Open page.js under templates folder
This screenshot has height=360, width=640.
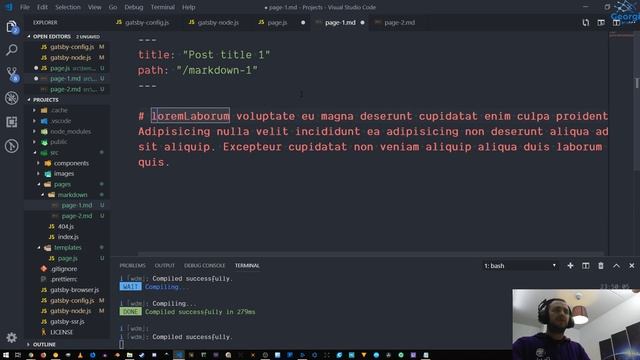pyautogui.click(x=67, y=258)
